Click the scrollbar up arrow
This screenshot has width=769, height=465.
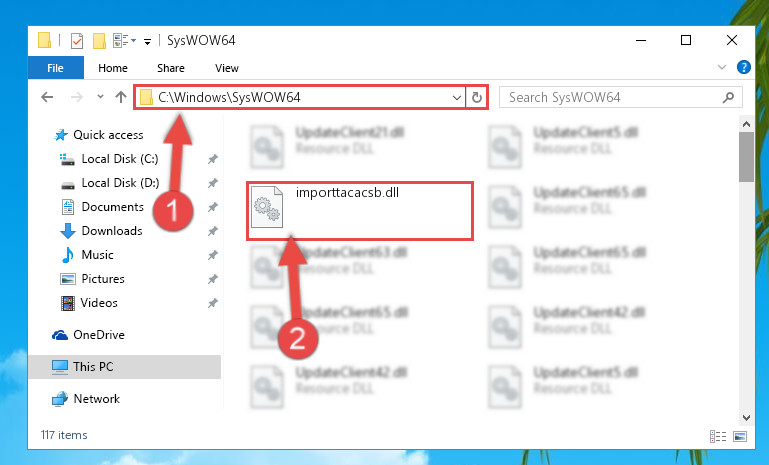(x=746, y=124)
